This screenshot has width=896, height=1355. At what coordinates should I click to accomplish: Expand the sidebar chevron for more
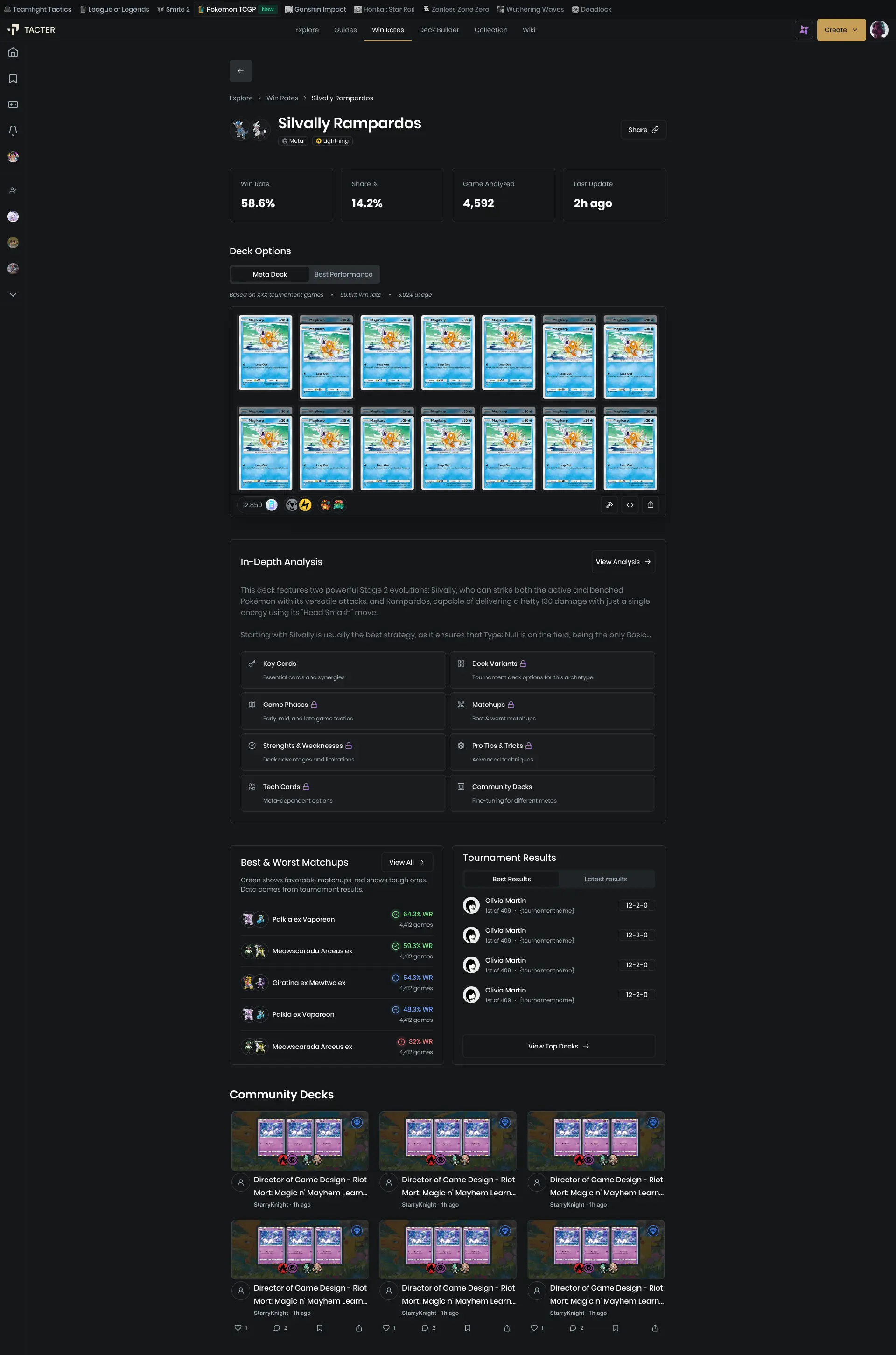(13, 295)
